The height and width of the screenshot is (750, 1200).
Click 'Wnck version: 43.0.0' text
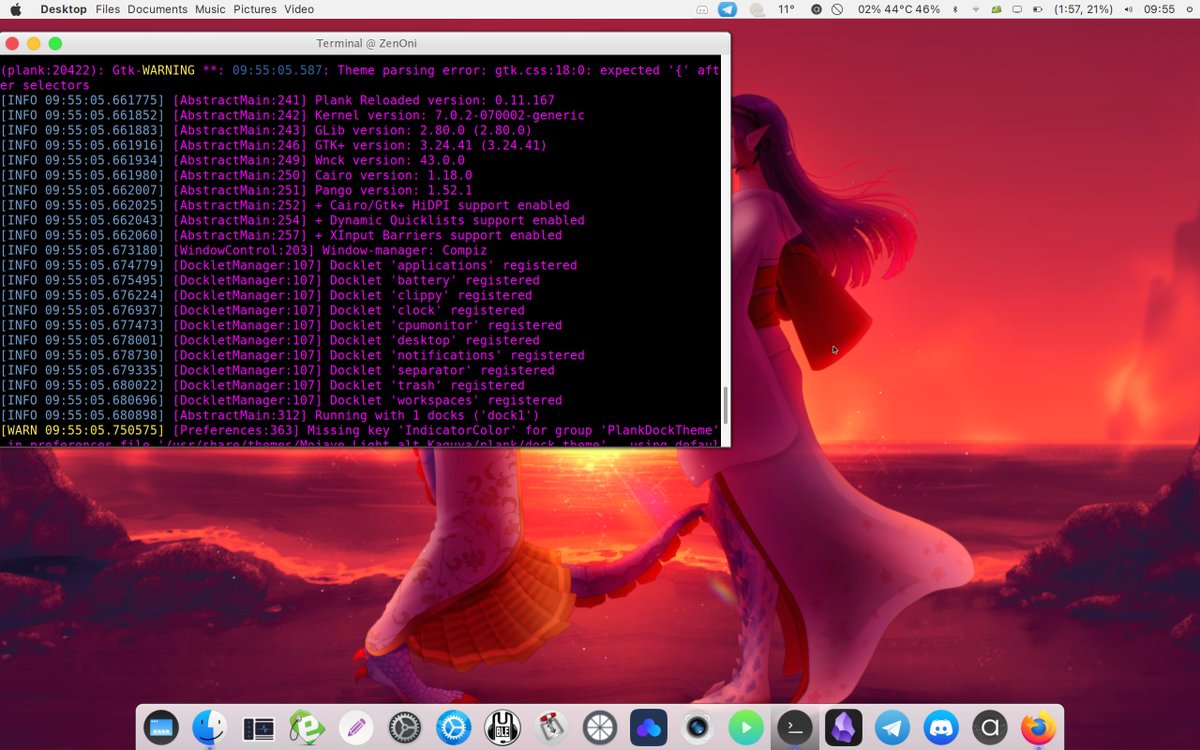[390, 160]
